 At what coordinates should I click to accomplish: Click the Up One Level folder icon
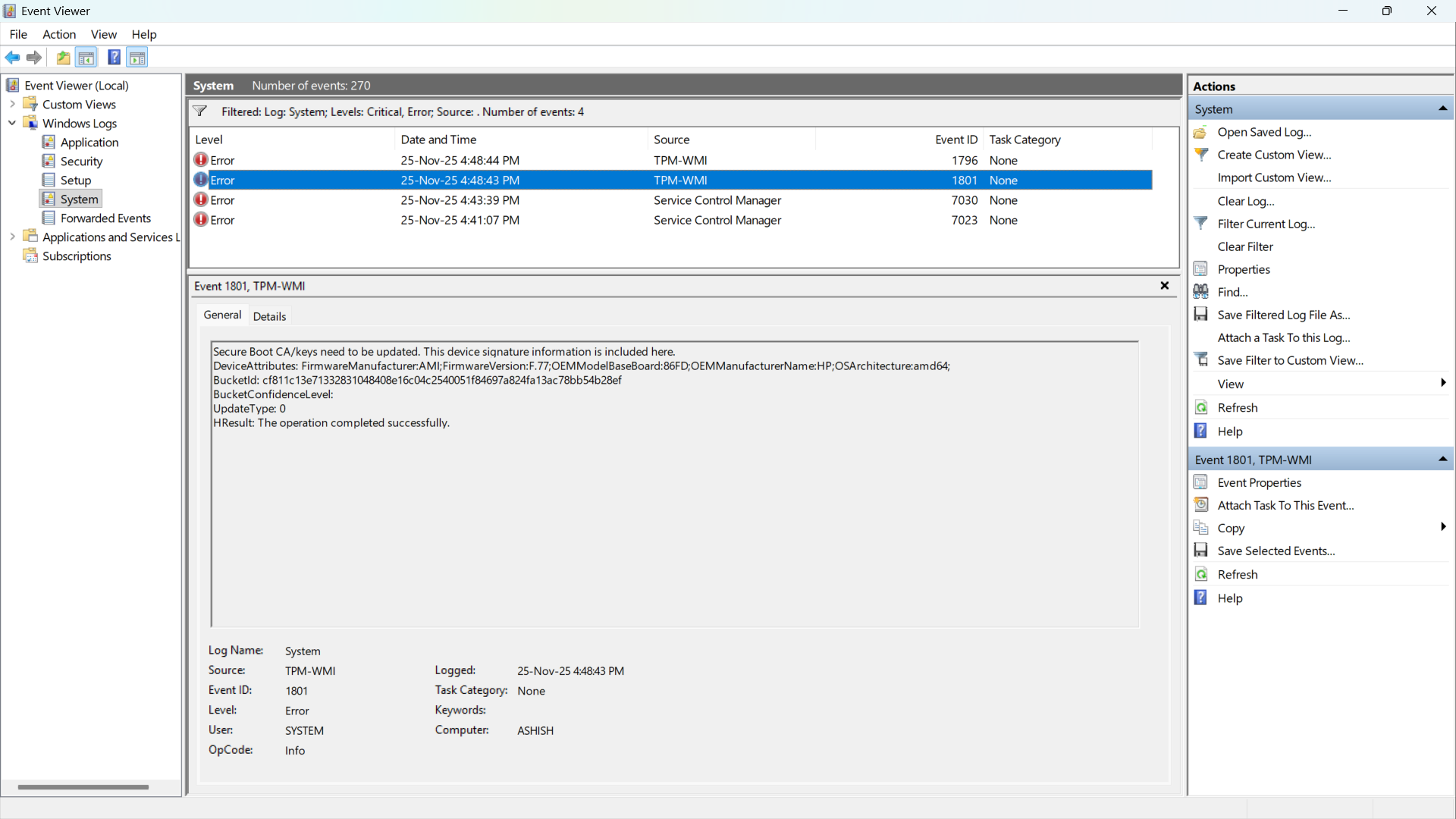[x=64, y=58]
